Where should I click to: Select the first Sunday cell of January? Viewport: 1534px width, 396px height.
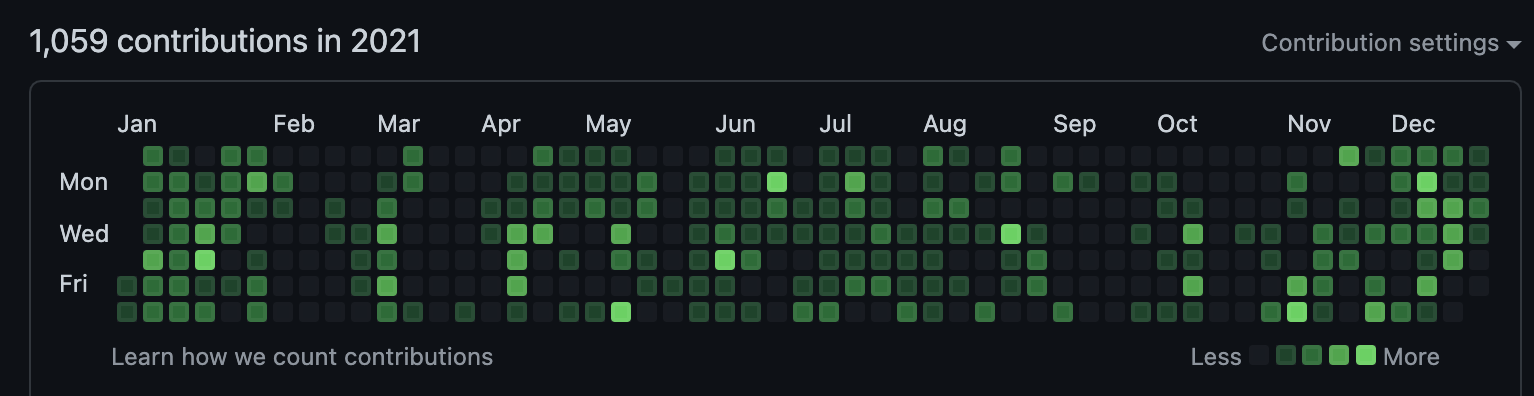click(x=153, y=156)
